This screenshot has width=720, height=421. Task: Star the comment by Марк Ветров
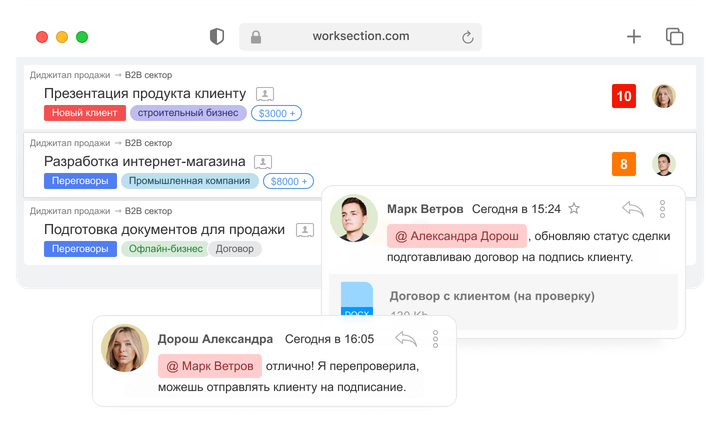[x=574, y=208]
